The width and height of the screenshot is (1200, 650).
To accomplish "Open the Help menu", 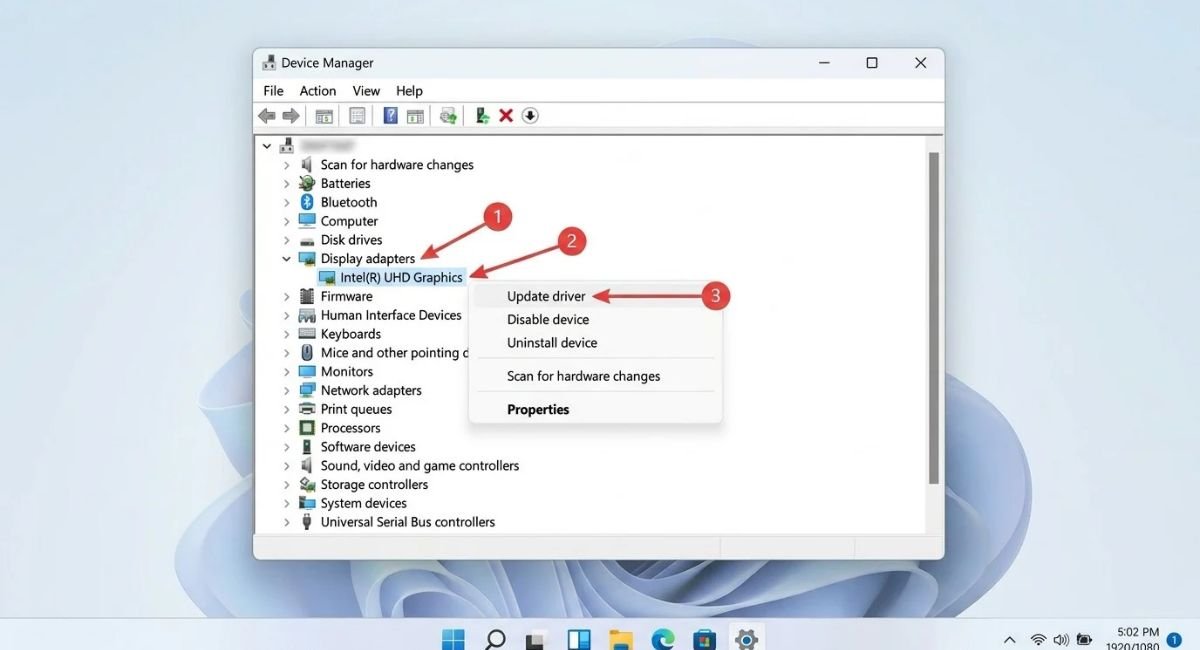I will (x=409, y=90).
